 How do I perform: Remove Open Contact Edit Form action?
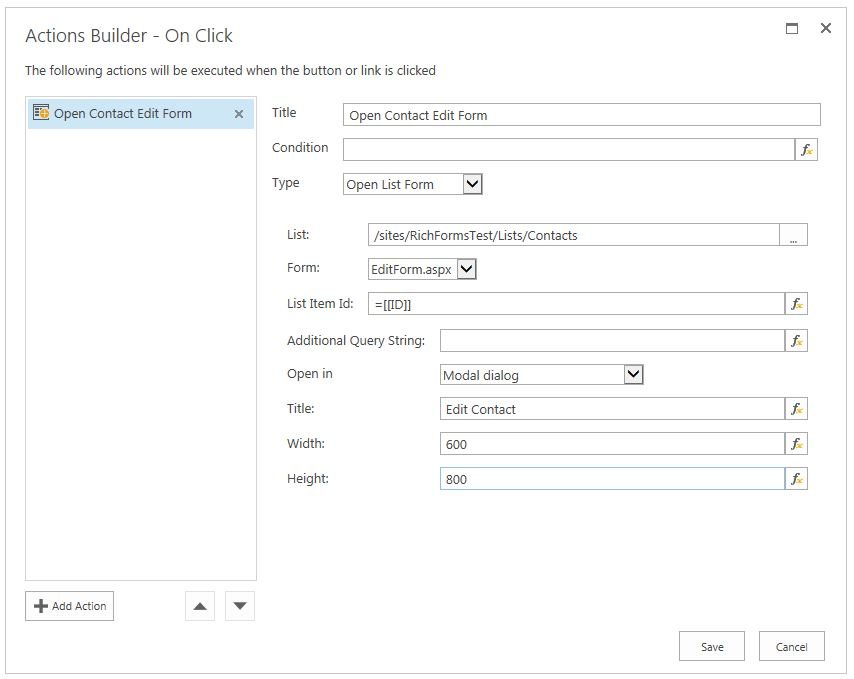click(x=239, y=114)
